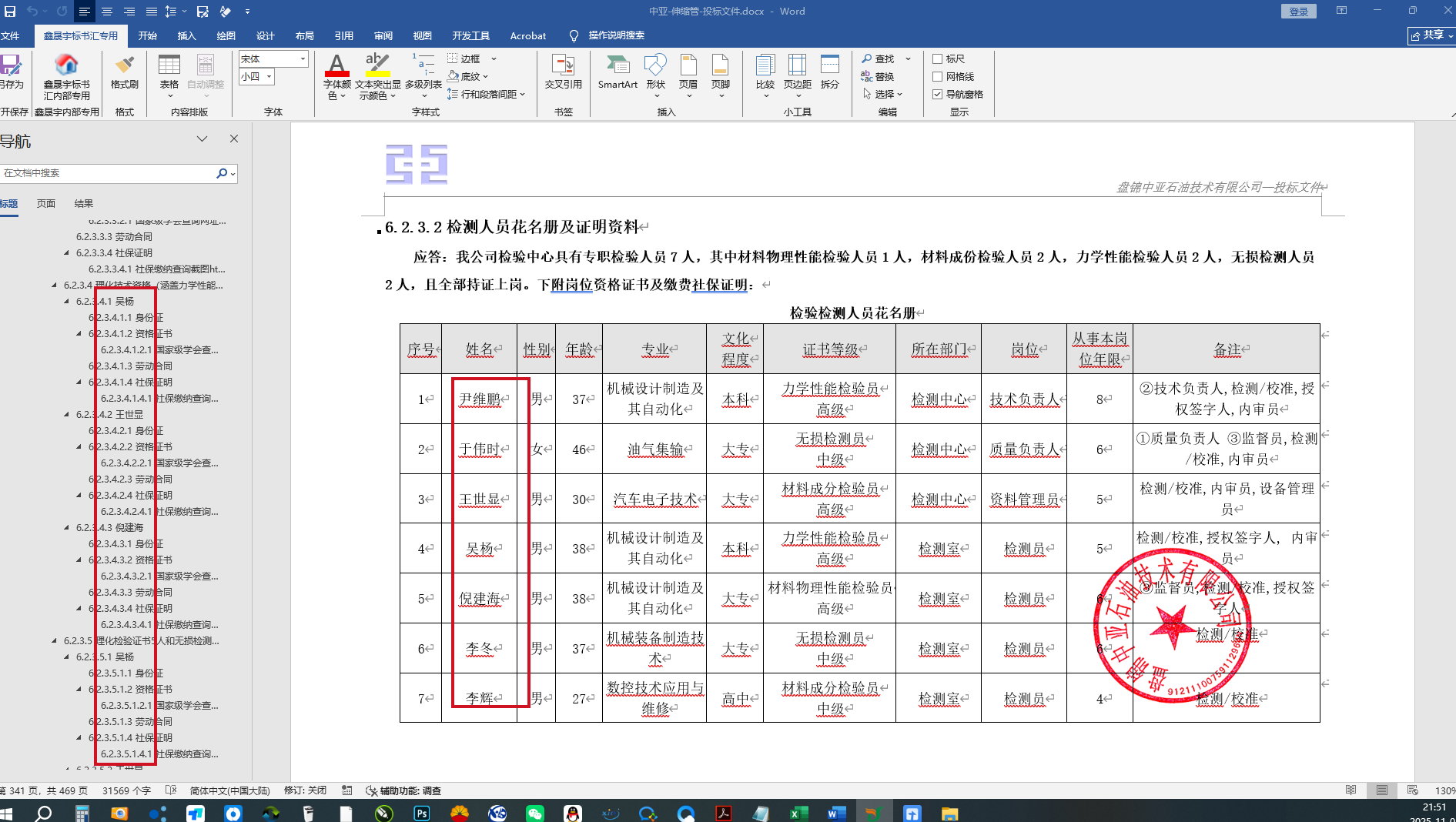Toggle left alignment in the quick access toolbar
The width and height of the screenshot is (1456, 822).
coord(84,12)
